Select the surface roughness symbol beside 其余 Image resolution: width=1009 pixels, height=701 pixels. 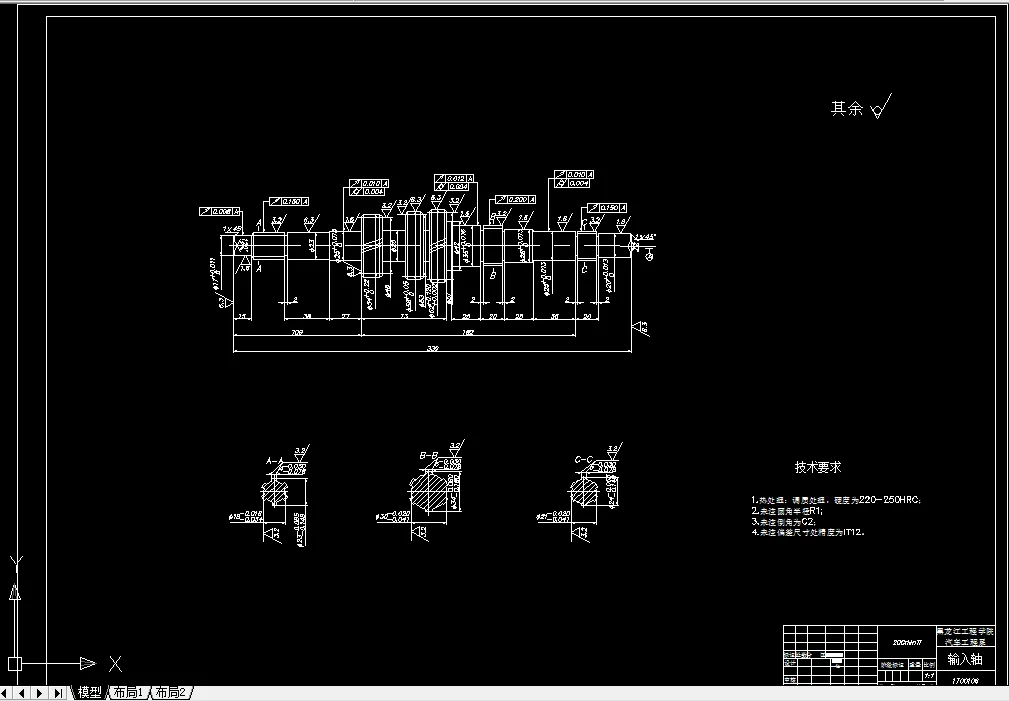tap(881, 107)
